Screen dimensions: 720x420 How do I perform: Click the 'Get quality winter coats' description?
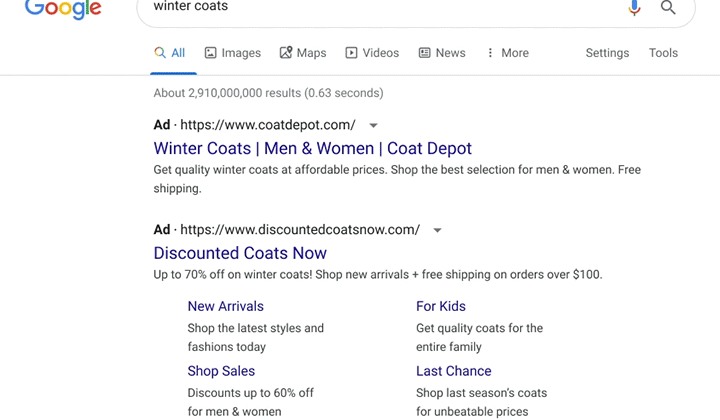(x=397, y=179)
